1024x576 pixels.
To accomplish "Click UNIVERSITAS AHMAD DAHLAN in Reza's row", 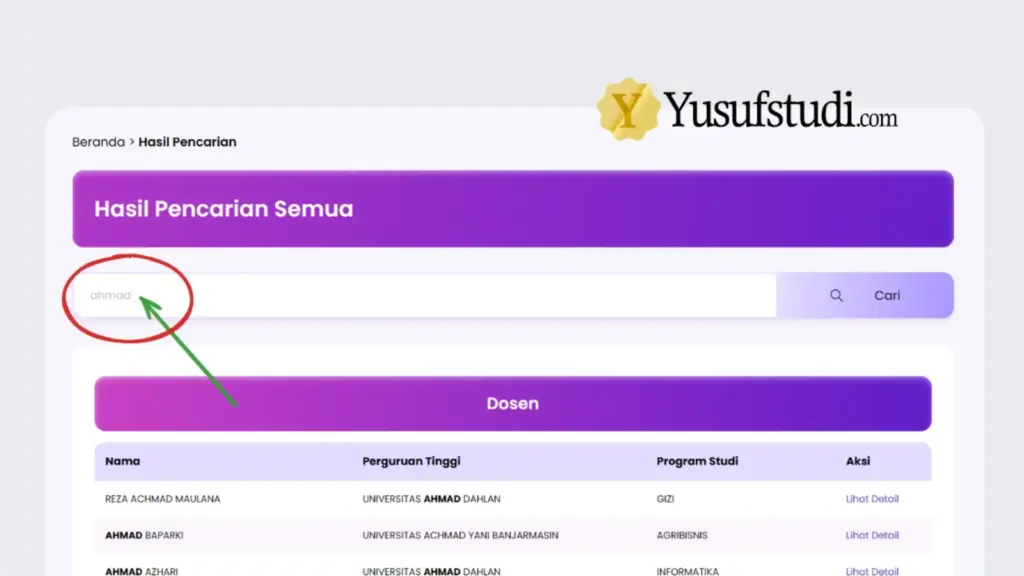I will [x=432, y=499].
